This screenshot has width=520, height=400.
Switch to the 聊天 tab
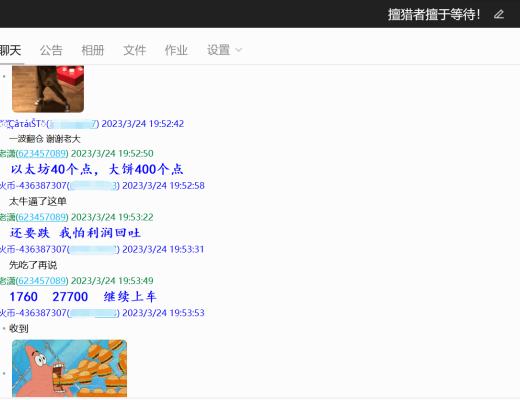click(x=10, y=50)
